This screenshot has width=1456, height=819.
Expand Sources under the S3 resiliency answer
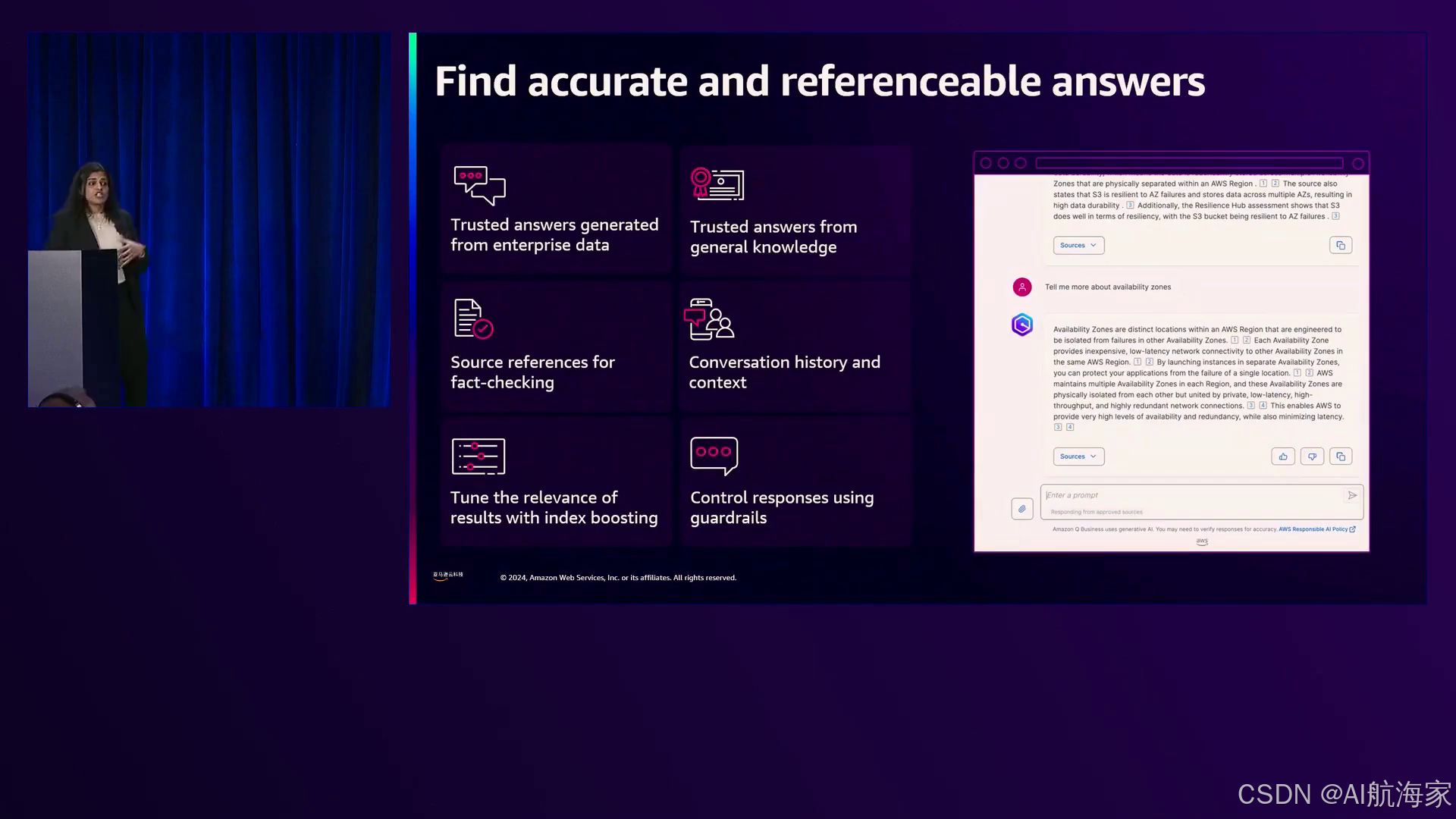(1078, 246)
